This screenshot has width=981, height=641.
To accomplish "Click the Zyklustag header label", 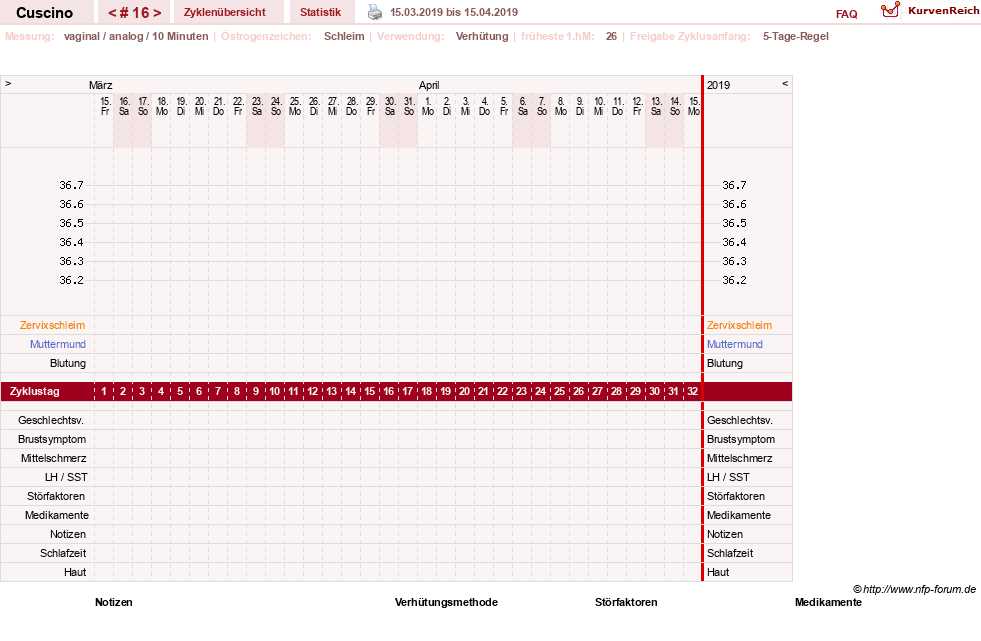I will (x=35, y=391).
